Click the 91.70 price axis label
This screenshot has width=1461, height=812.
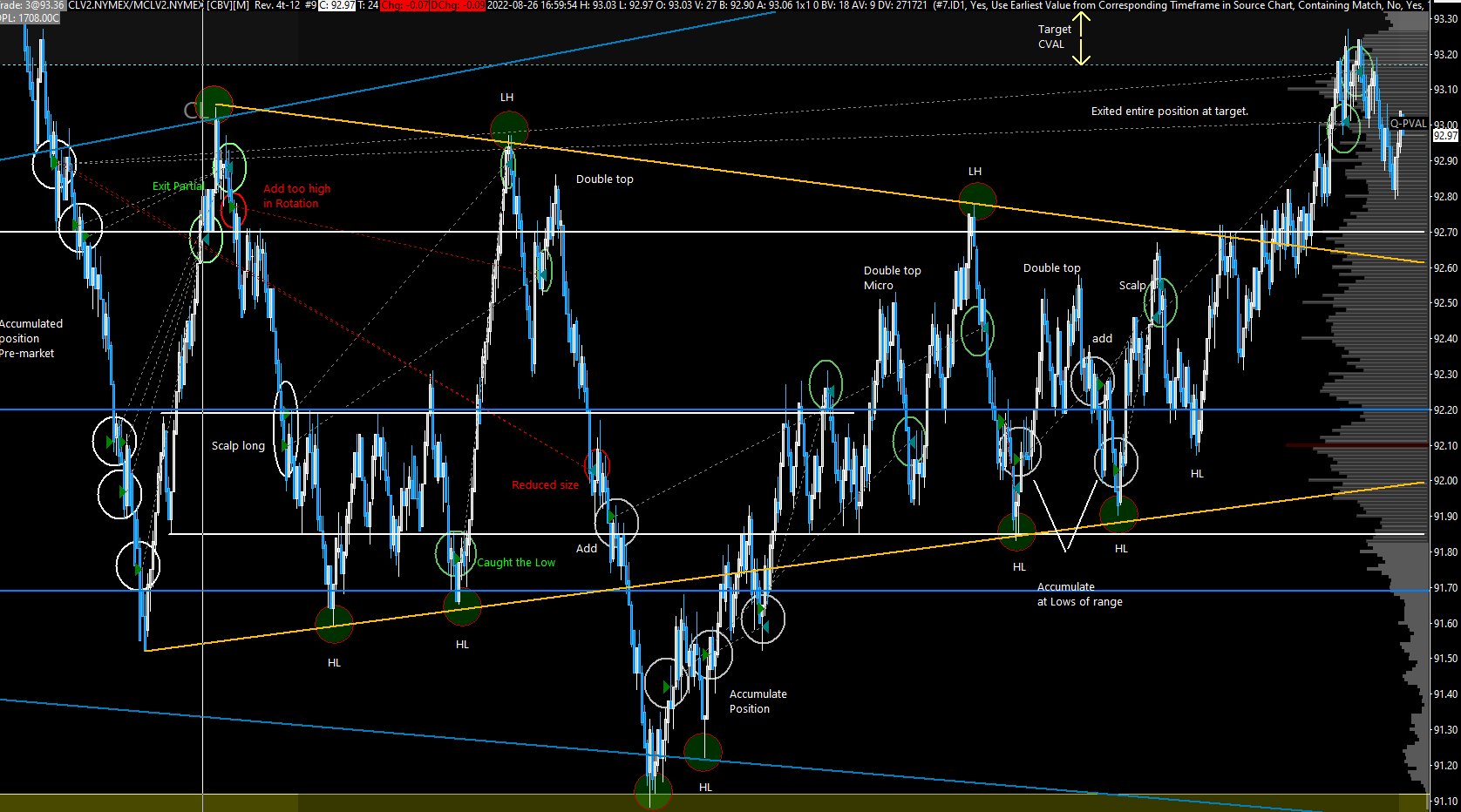pyautogui.click(x=1445, y=588)
